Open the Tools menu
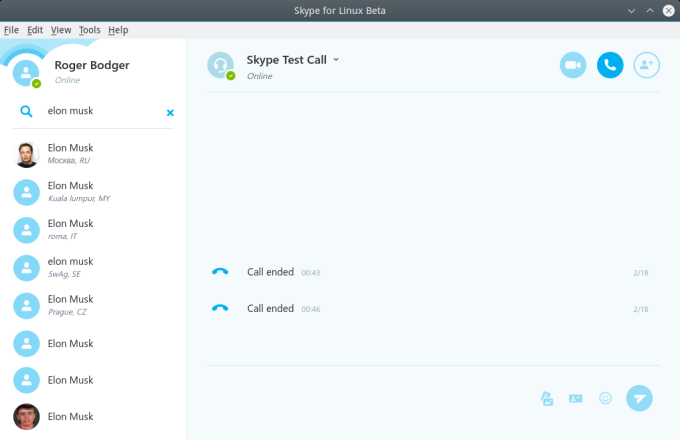Viewport: 680px width, 440px height. (89, 30)
